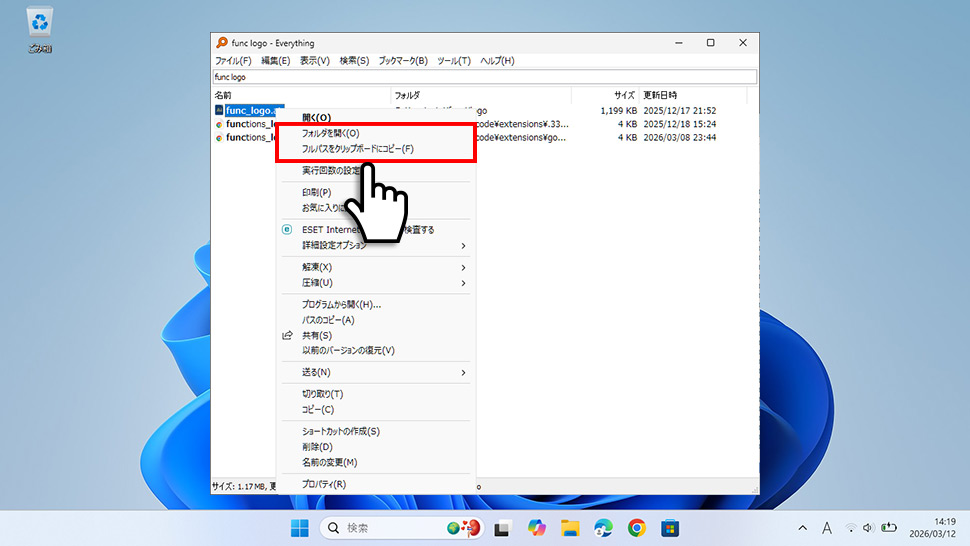Image resolution: width=970 pixels, height=546 pixels.
Task: Expand the 詳細設定オプション submenu
Action: click(x=376, y=245)
